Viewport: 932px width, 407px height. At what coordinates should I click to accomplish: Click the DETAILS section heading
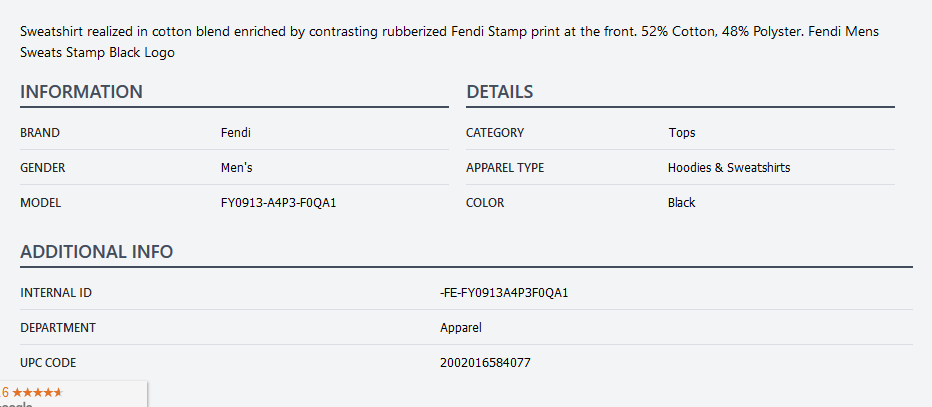[x=499, y=92]
